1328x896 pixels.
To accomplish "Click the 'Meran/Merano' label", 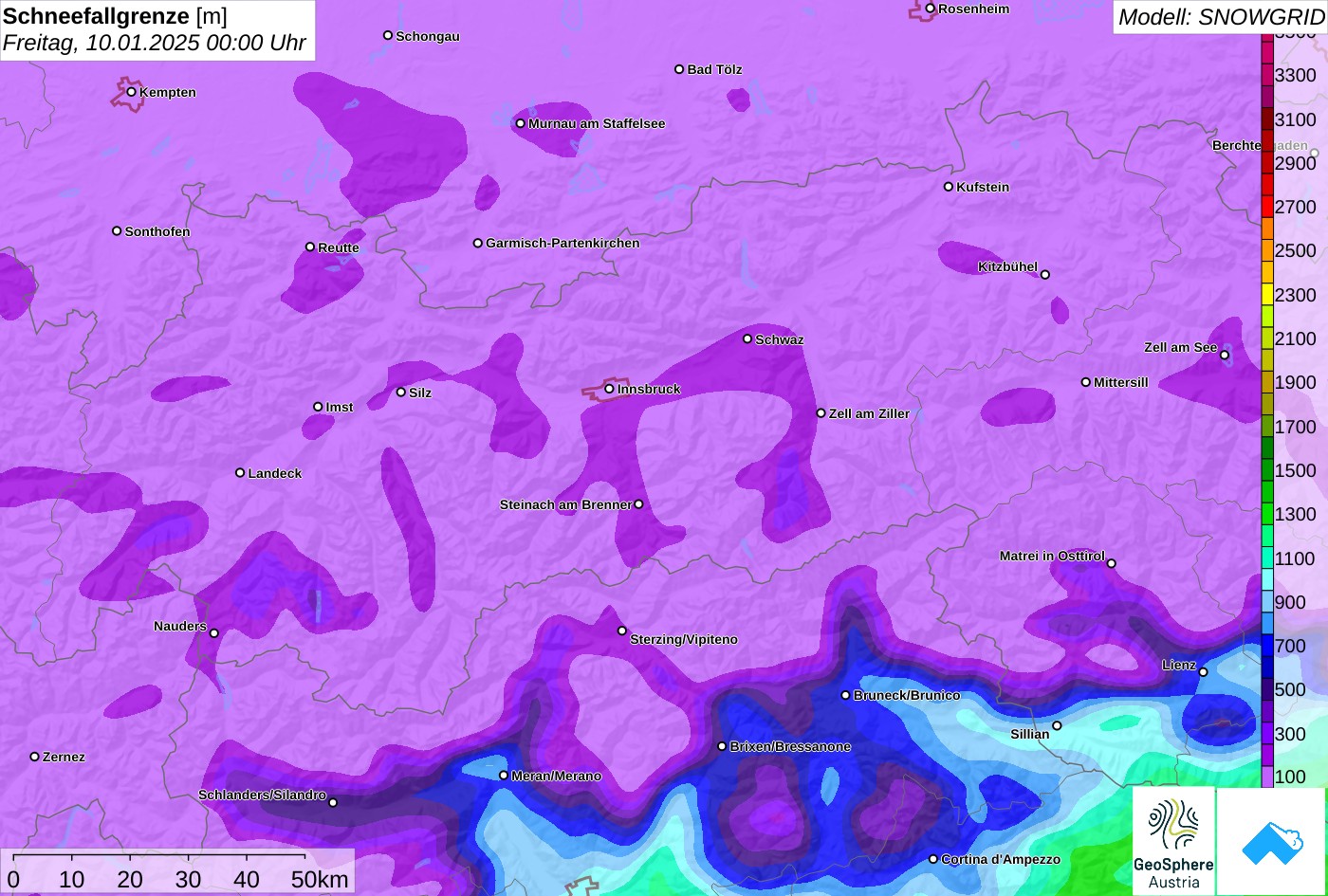I will 556,777.
